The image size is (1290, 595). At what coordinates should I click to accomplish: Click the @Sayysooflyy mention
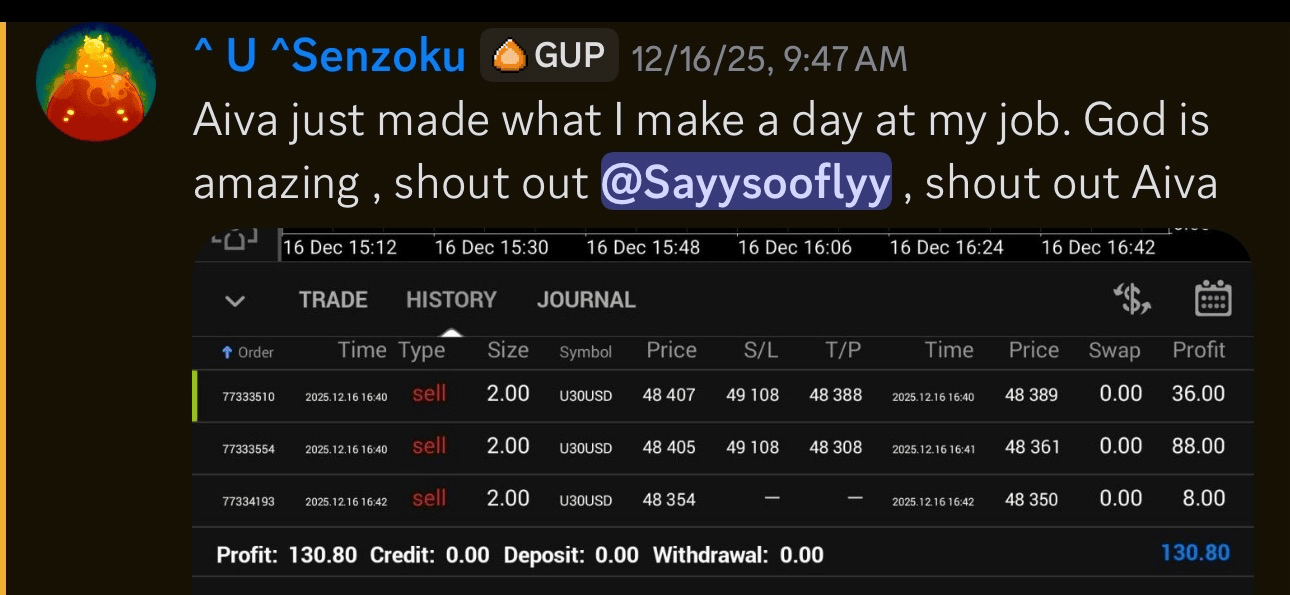click(x=746, y=182)
